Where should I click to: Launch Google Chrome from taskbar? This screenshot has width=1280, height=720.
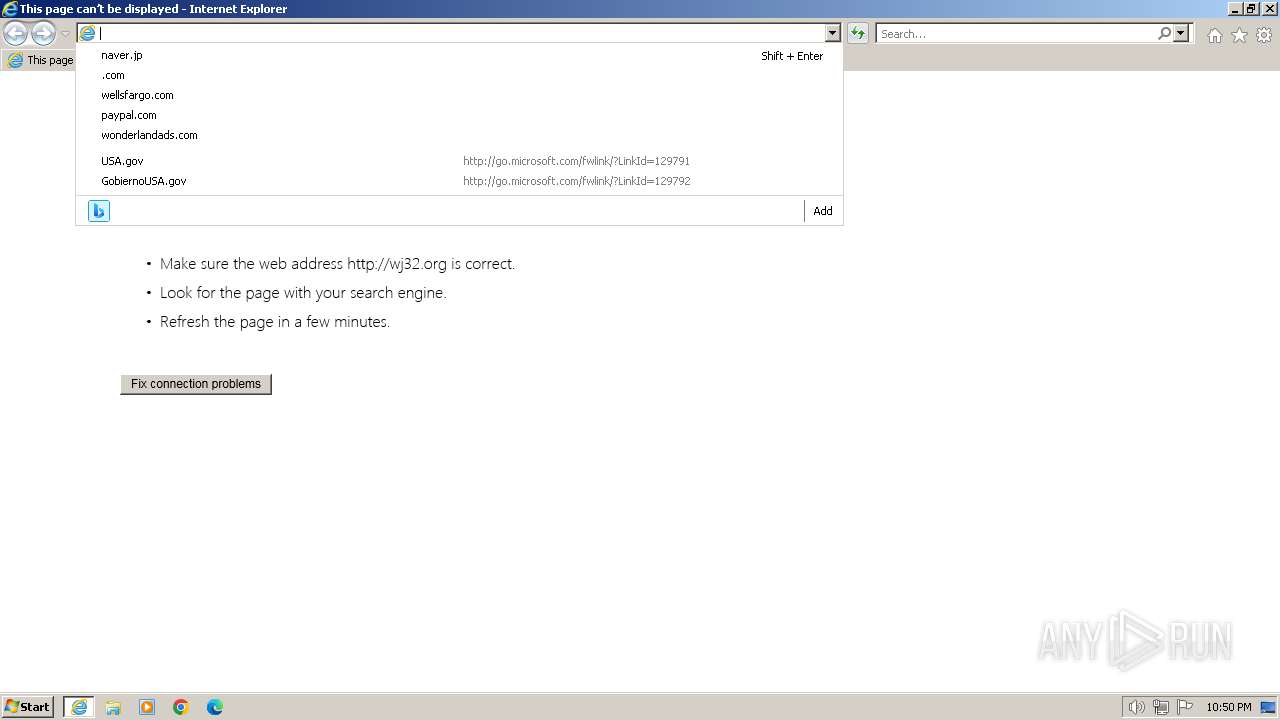(x=181, y=707)
